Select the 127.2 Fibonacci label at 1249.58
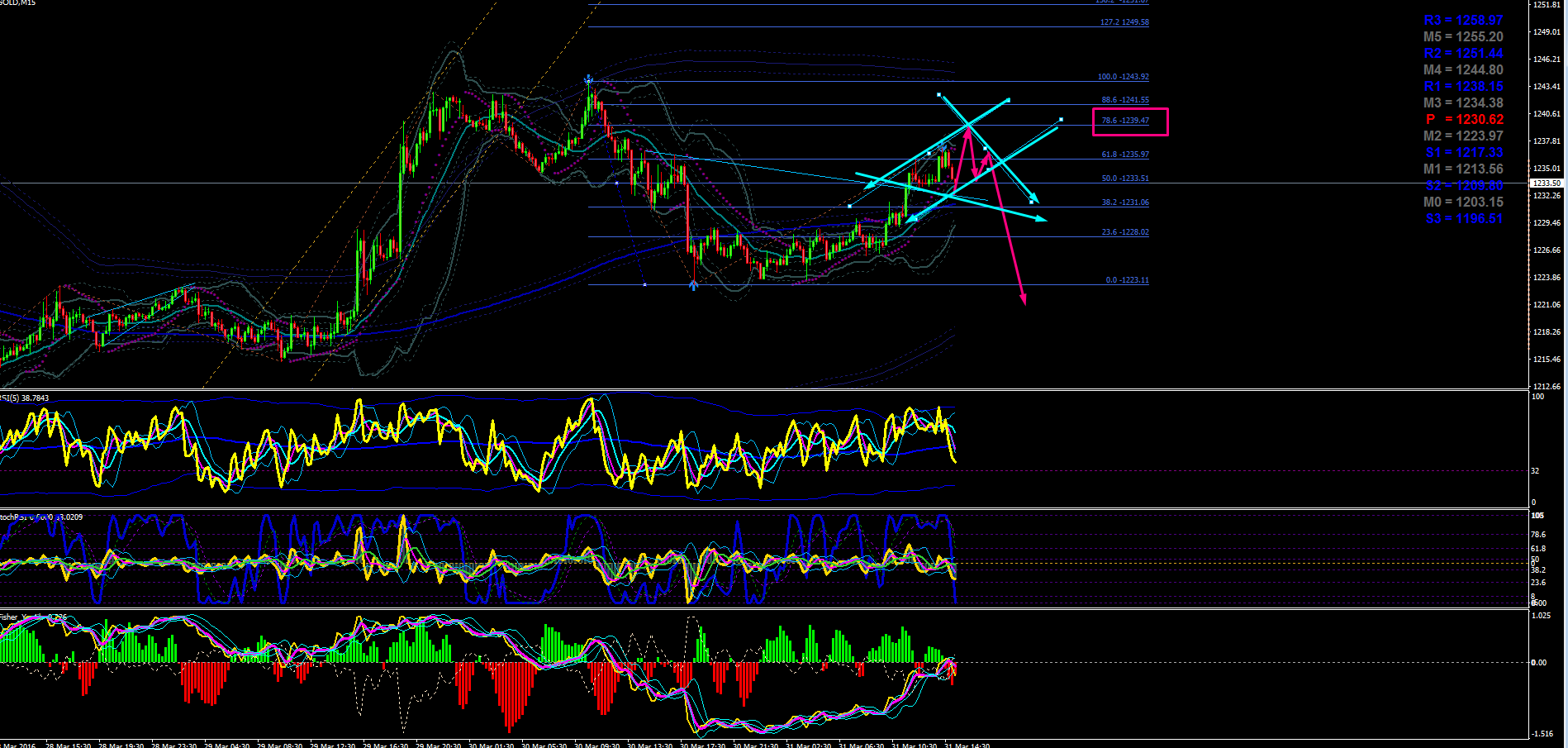 1124,22
